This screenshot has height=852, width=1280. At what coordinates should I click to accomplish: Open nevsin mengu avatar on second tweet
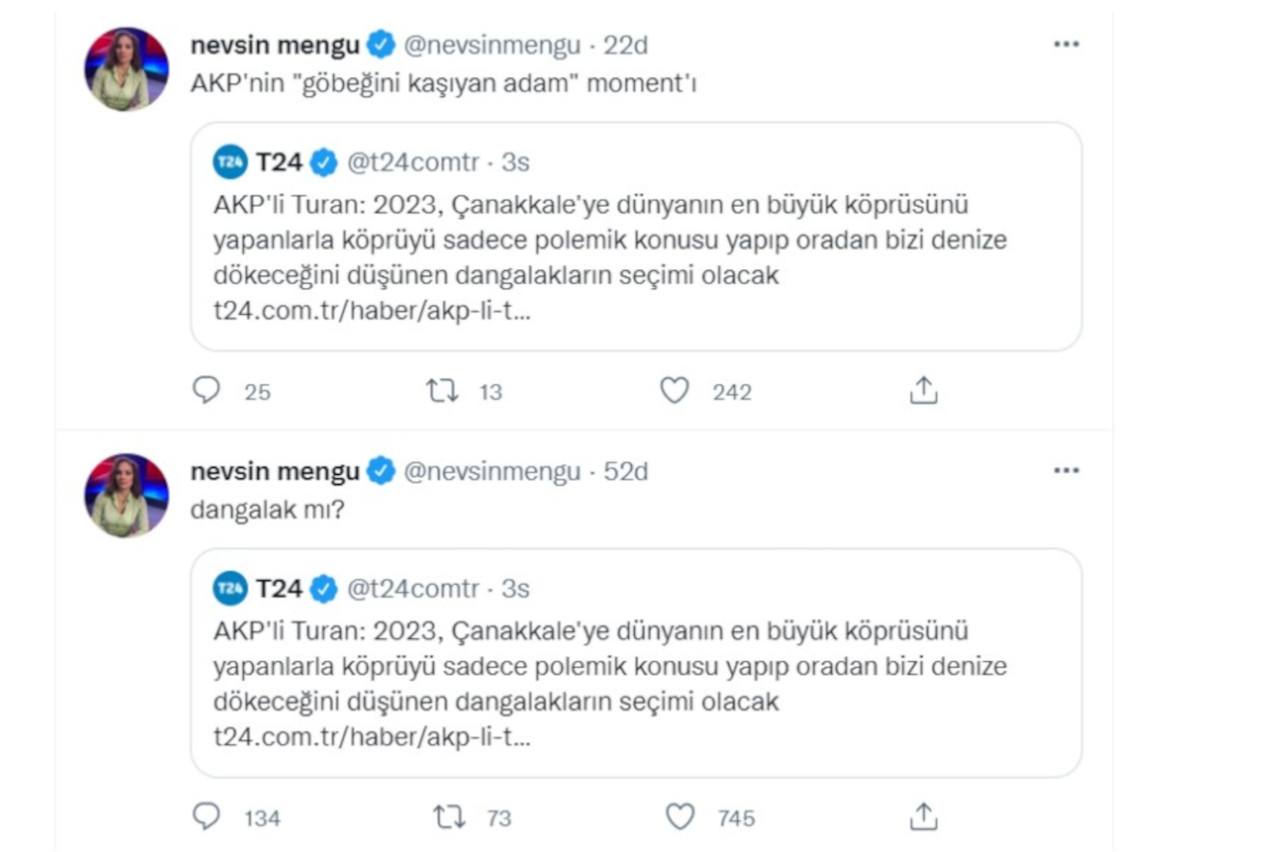pyautogui.click(x=126, y=496)
